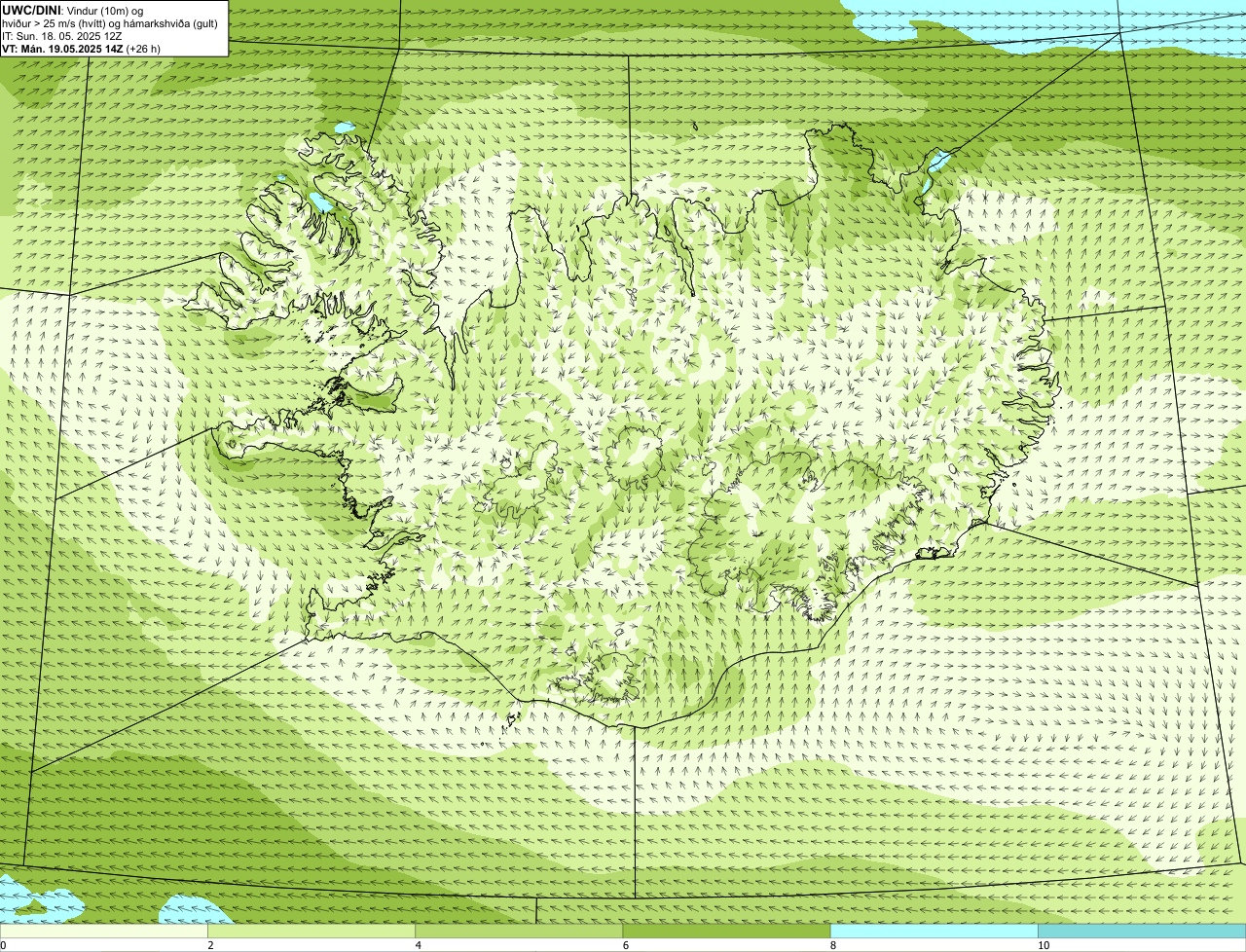1246x952 pixels.
Task: Click the 'UWC/DINI: Vindur (10m) og' title line
Action: pos(72,11)
